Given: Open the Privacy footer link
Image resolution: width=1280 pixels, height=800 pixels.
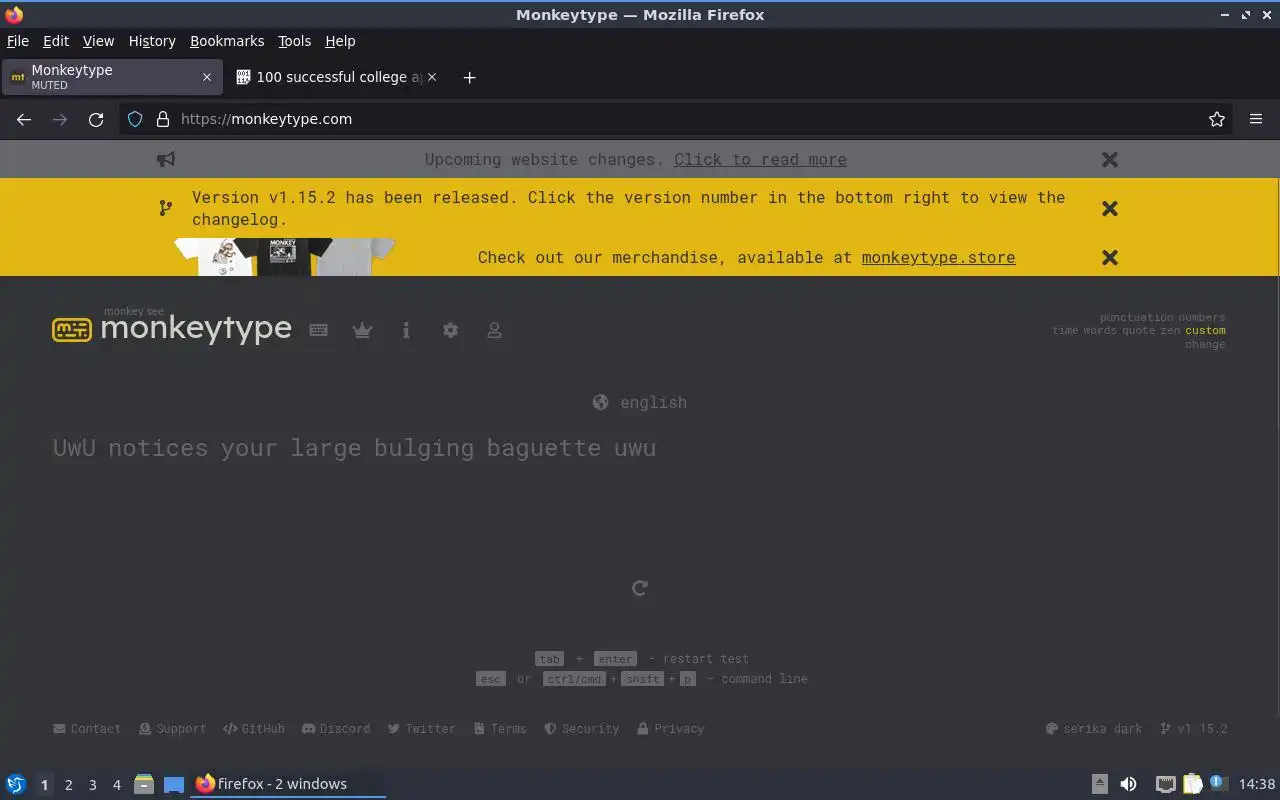Looking at the screenshot, I should [671, 729].
